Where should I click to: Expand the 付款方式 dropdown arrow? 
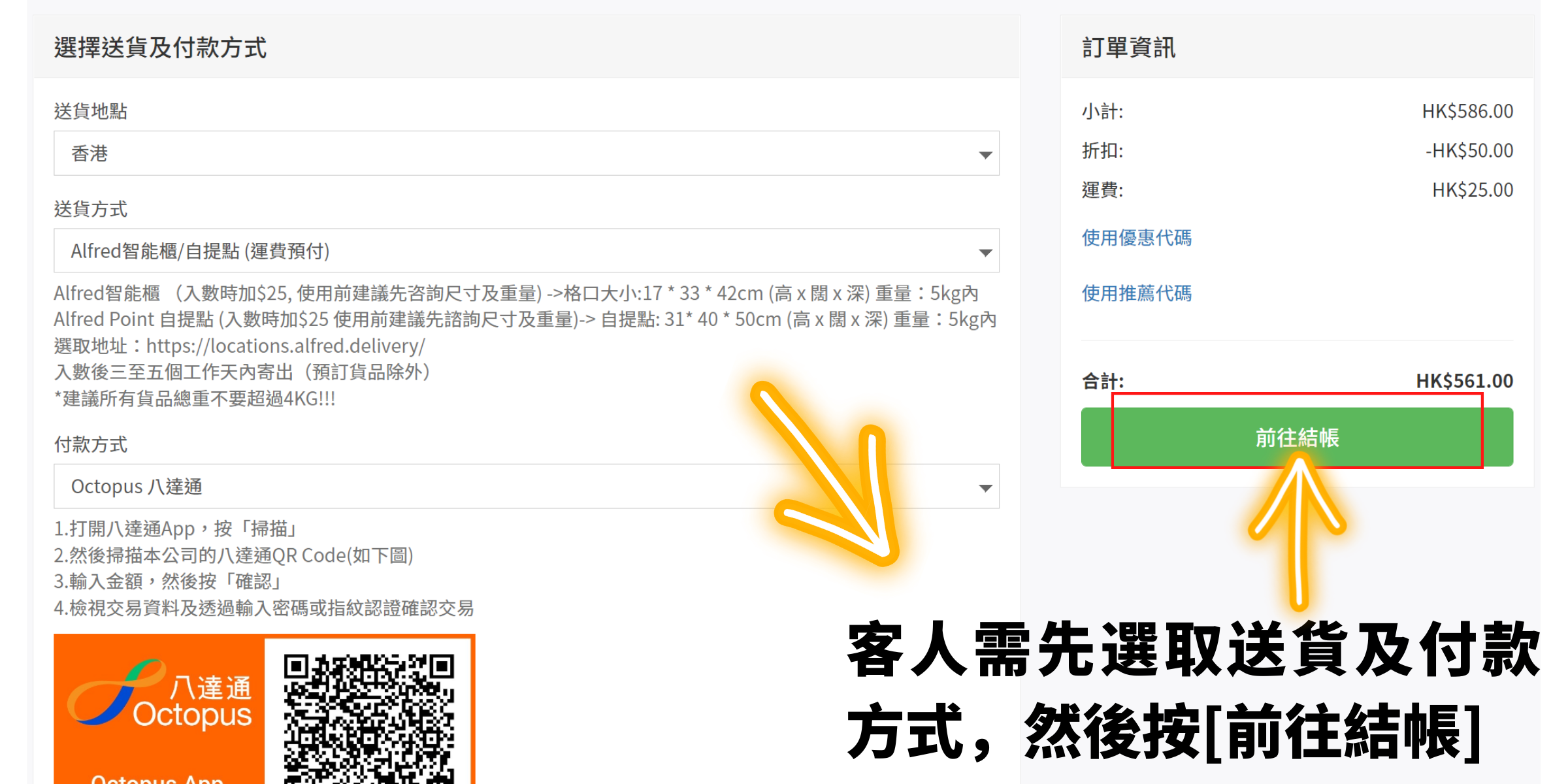[985, 487]
